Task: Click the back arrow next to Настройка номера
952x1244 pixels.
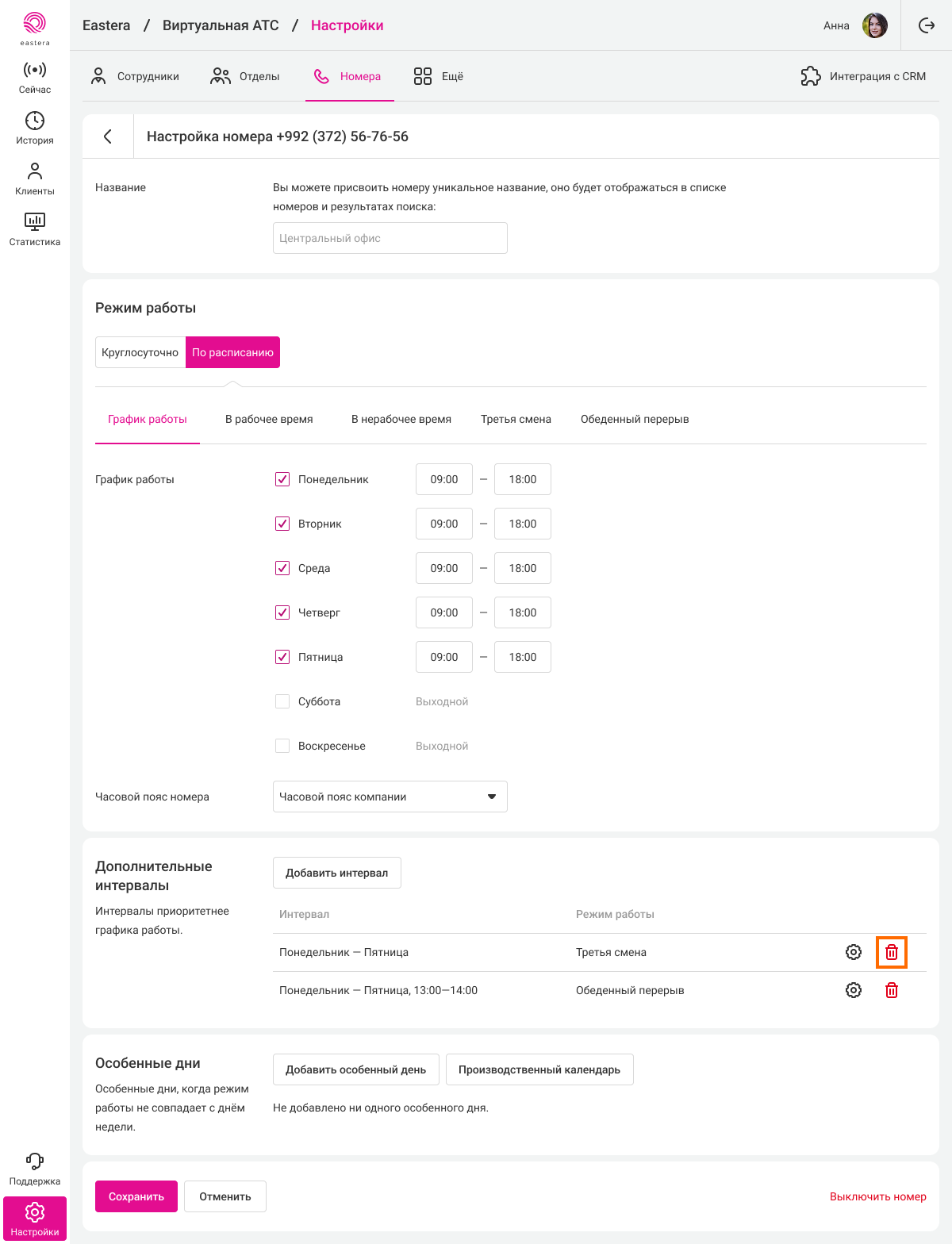Action: tap(108, 136)
